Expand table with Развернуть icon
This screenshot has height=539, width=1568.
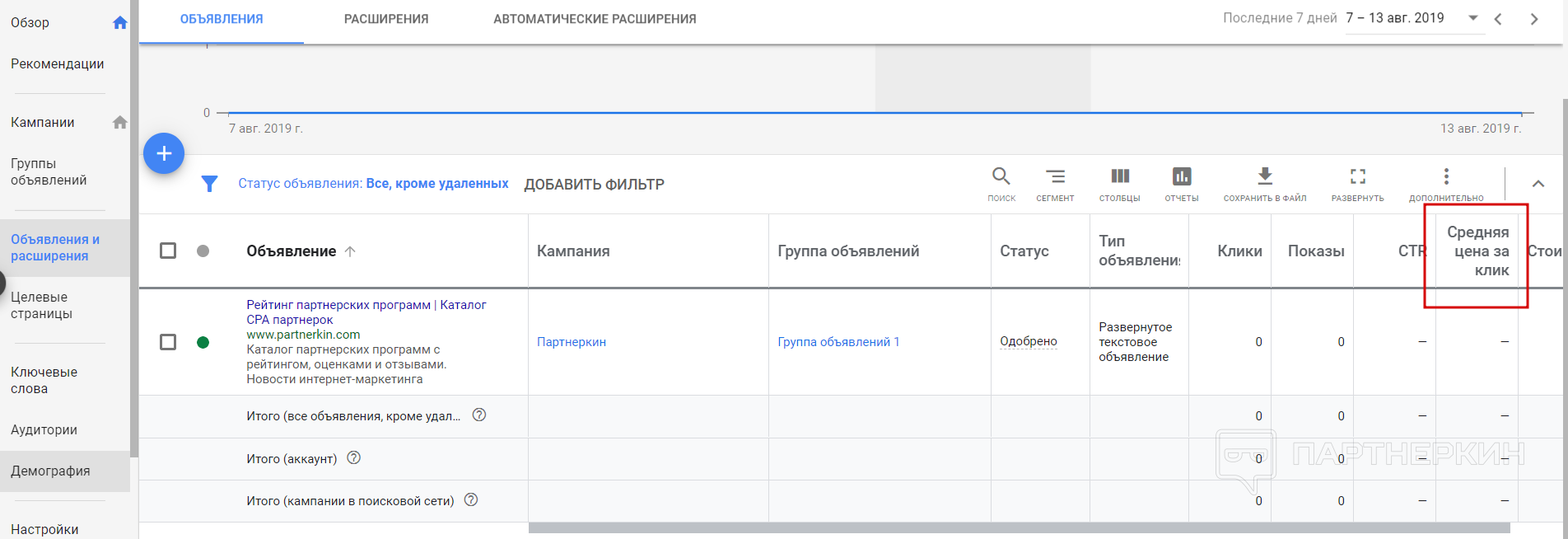point(1357,177)
